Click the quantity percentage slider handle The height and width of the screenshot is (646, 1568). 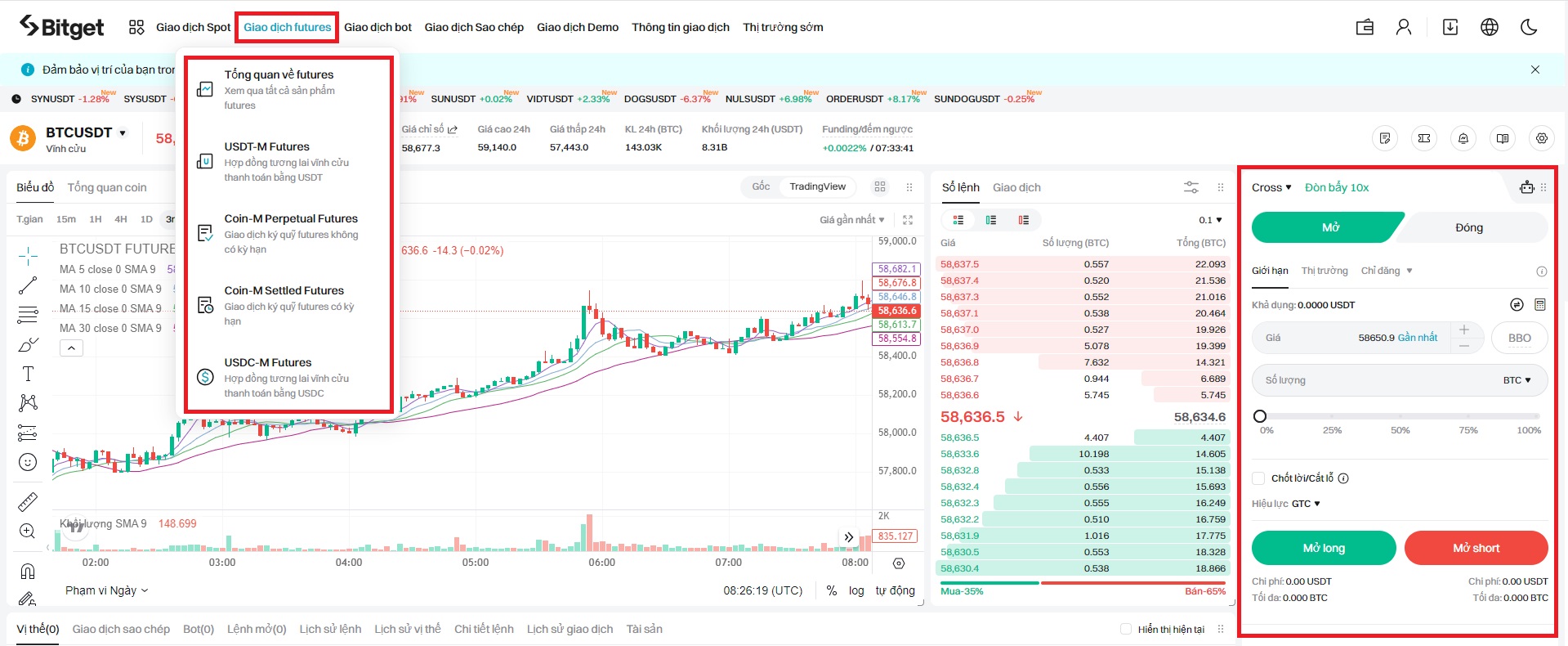(x=1260, y=416)
